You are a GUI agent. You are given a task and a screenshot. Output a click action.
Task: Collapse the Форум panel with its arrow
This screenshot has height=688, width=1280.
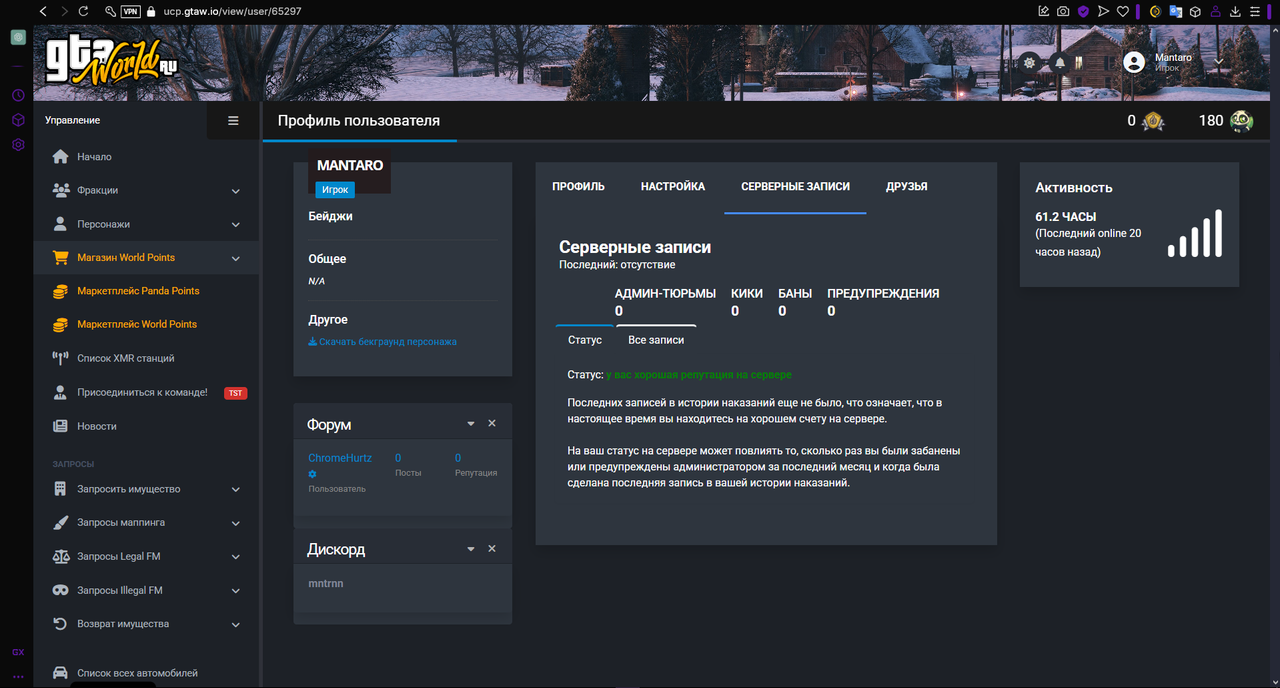(x=471, y=424)
